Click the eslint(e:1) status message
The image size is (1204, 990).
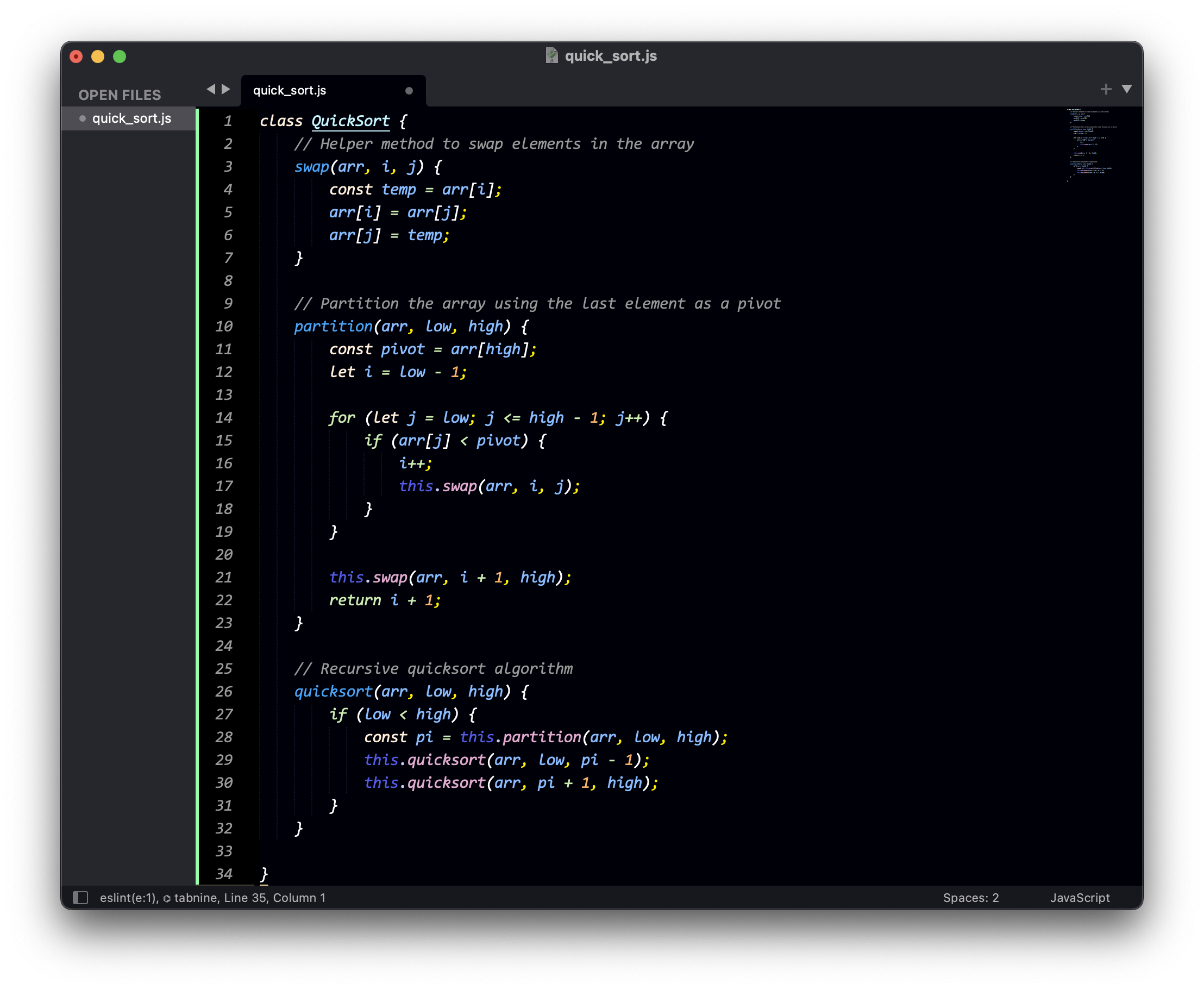pyautogui.click(x=128, y=898)
